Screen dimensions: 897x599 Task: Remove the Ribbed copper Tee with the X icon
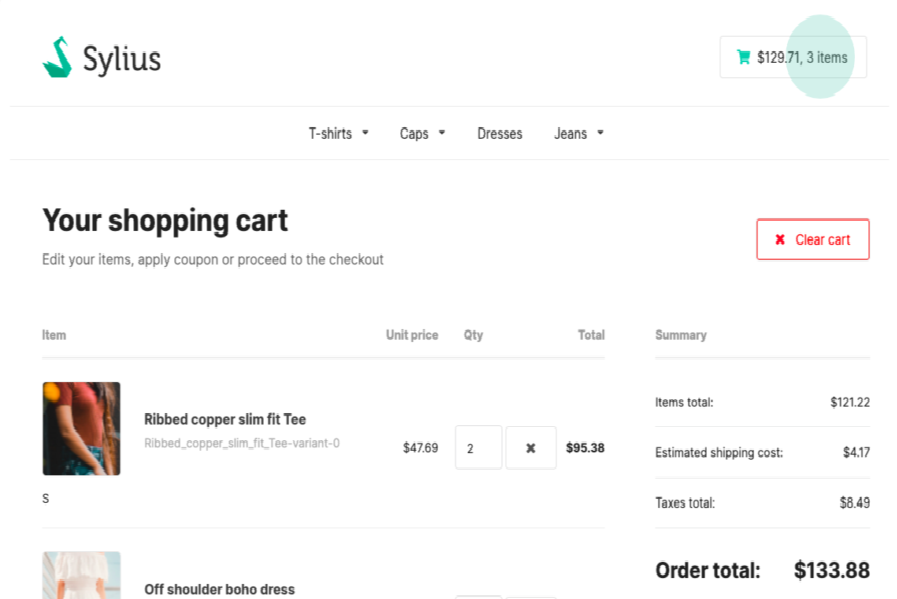pyautogui.click(x=530, y=447)
